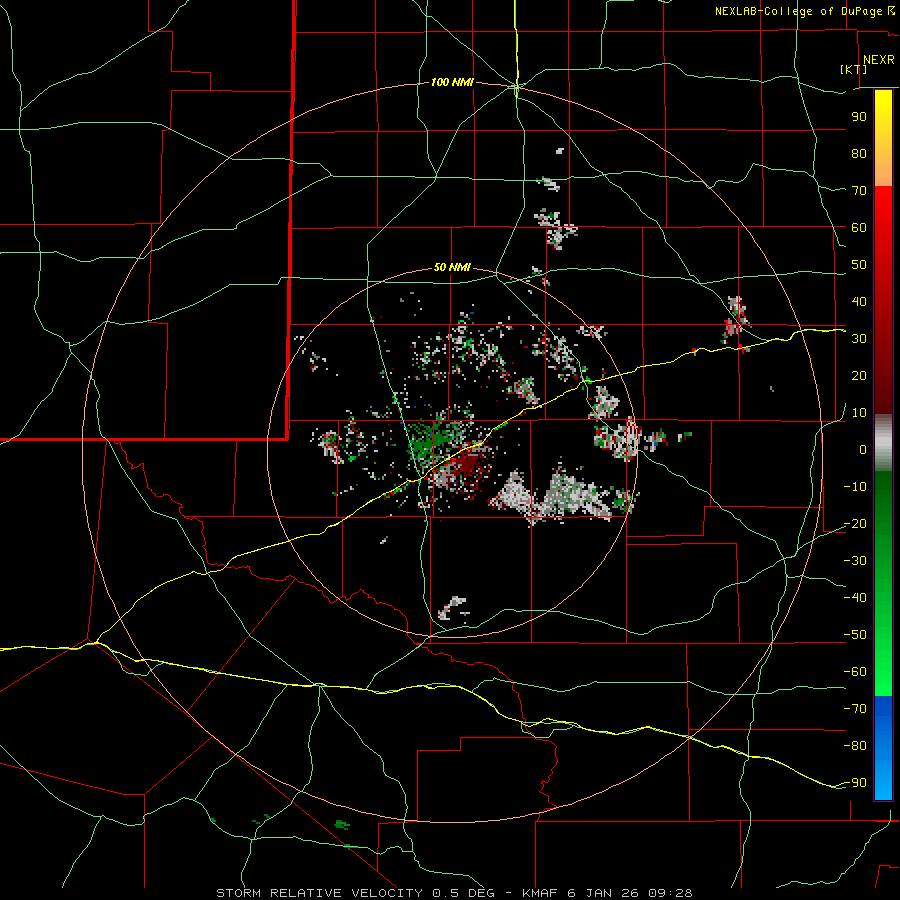Select the -30 value on velocity scale

click(x=855, y=561)
